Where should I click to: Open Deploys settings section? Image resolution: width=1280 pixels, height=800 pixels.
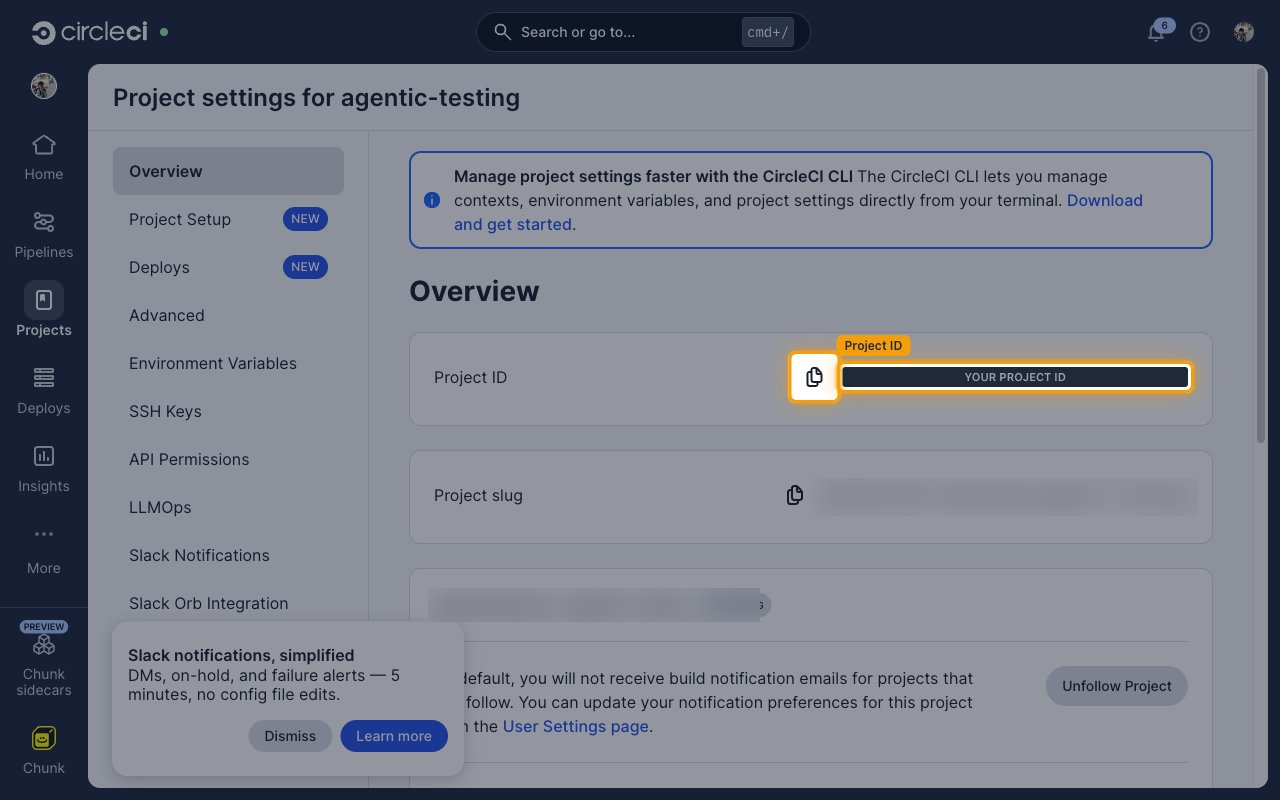[x=228, y=267]
